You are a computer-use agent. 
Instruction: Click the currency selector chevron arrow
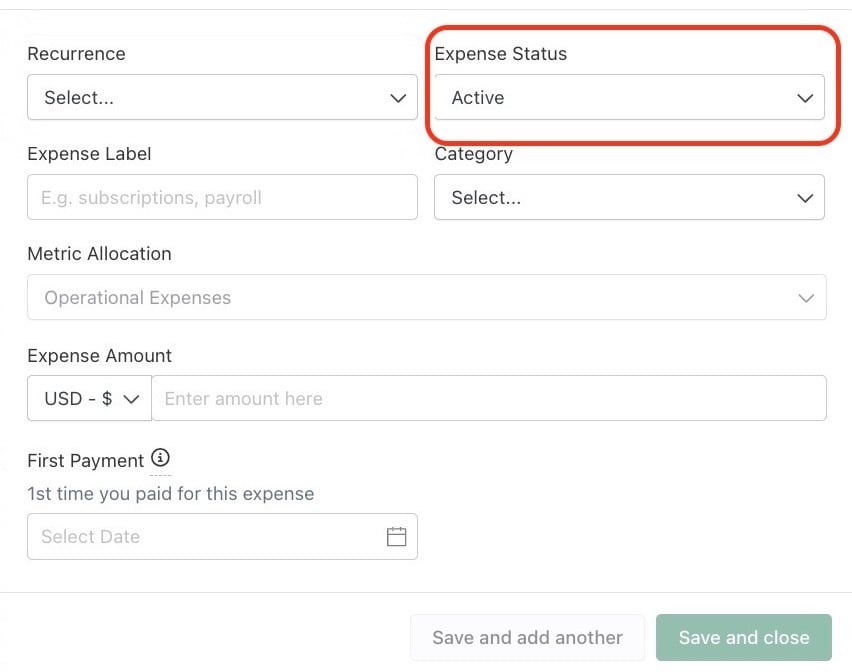[131, 399]
